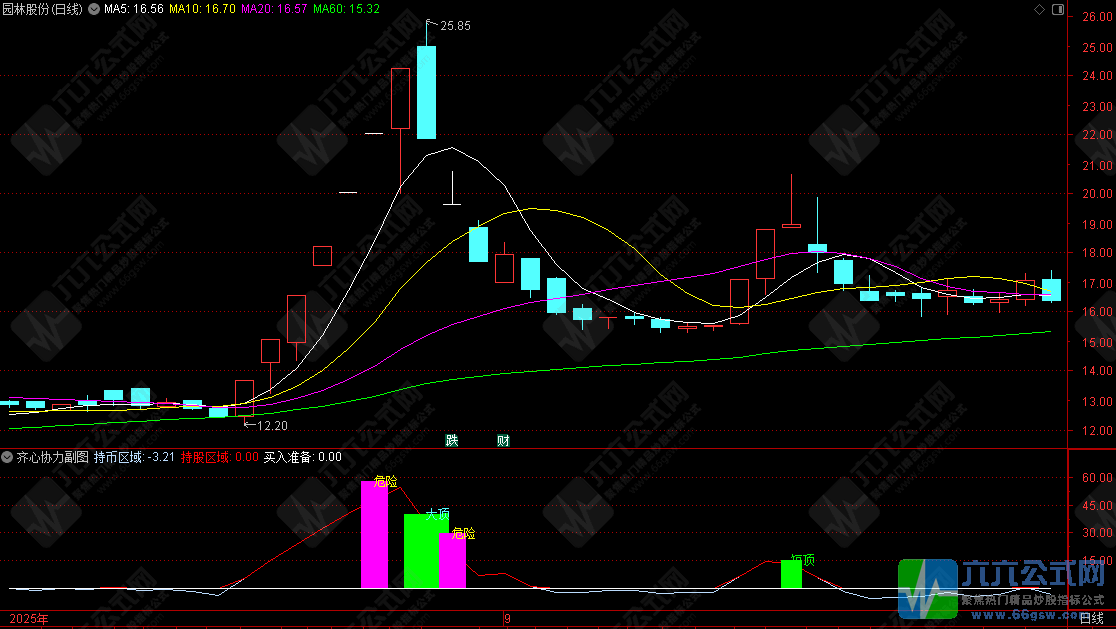1116x629 pixels.
Task: Click the 25.85 high price annotation
Action: [x=454, y=25]
